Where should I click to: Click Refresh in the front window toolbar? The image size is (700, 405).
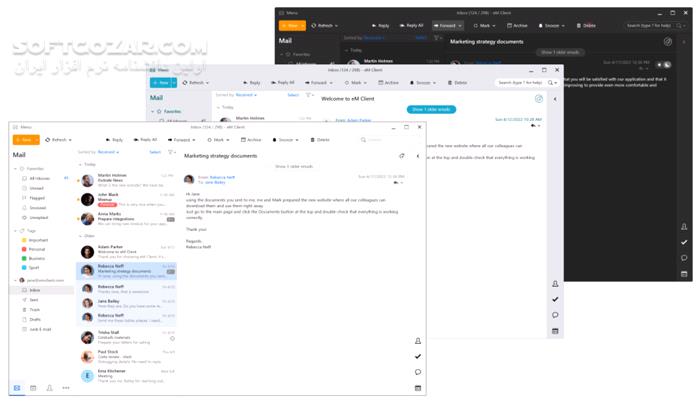pyautogui.click(x=58, y=140)
